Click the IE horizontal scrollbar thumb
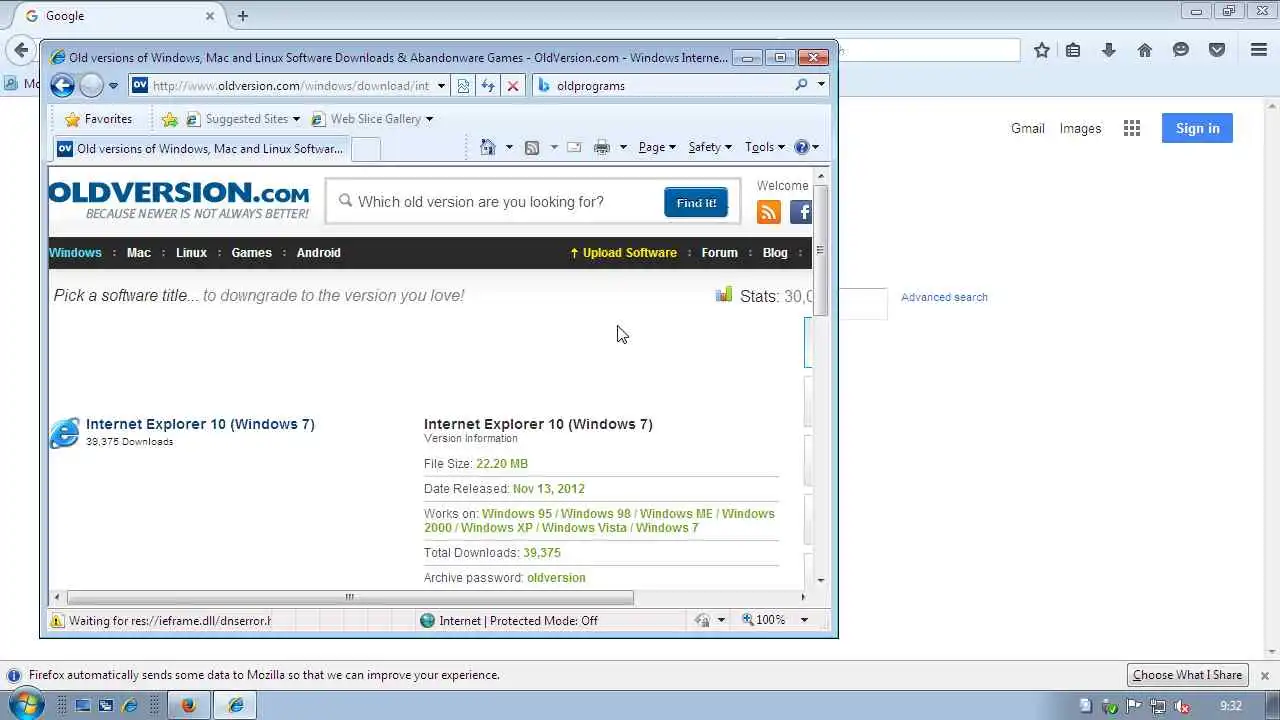Screen dimensions: 1280x720 348,597
